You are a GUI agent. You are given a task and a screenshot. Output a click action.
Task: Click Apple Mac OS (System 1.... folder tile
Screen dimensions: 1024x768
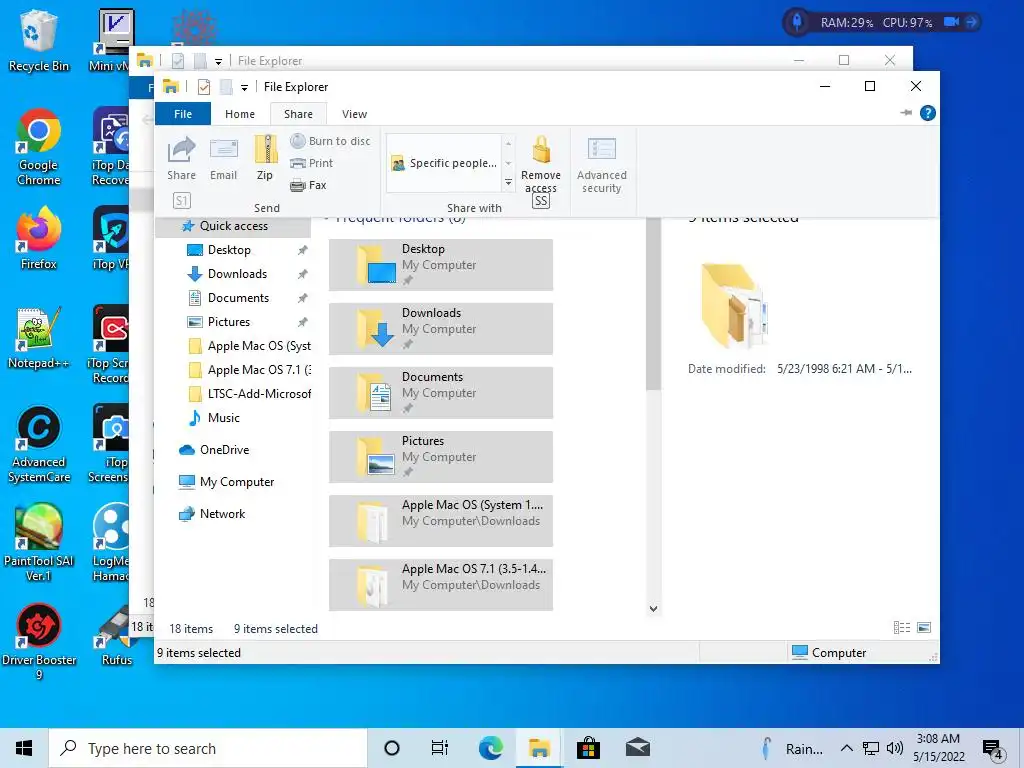pyautogui.click(x=441, y=520)
